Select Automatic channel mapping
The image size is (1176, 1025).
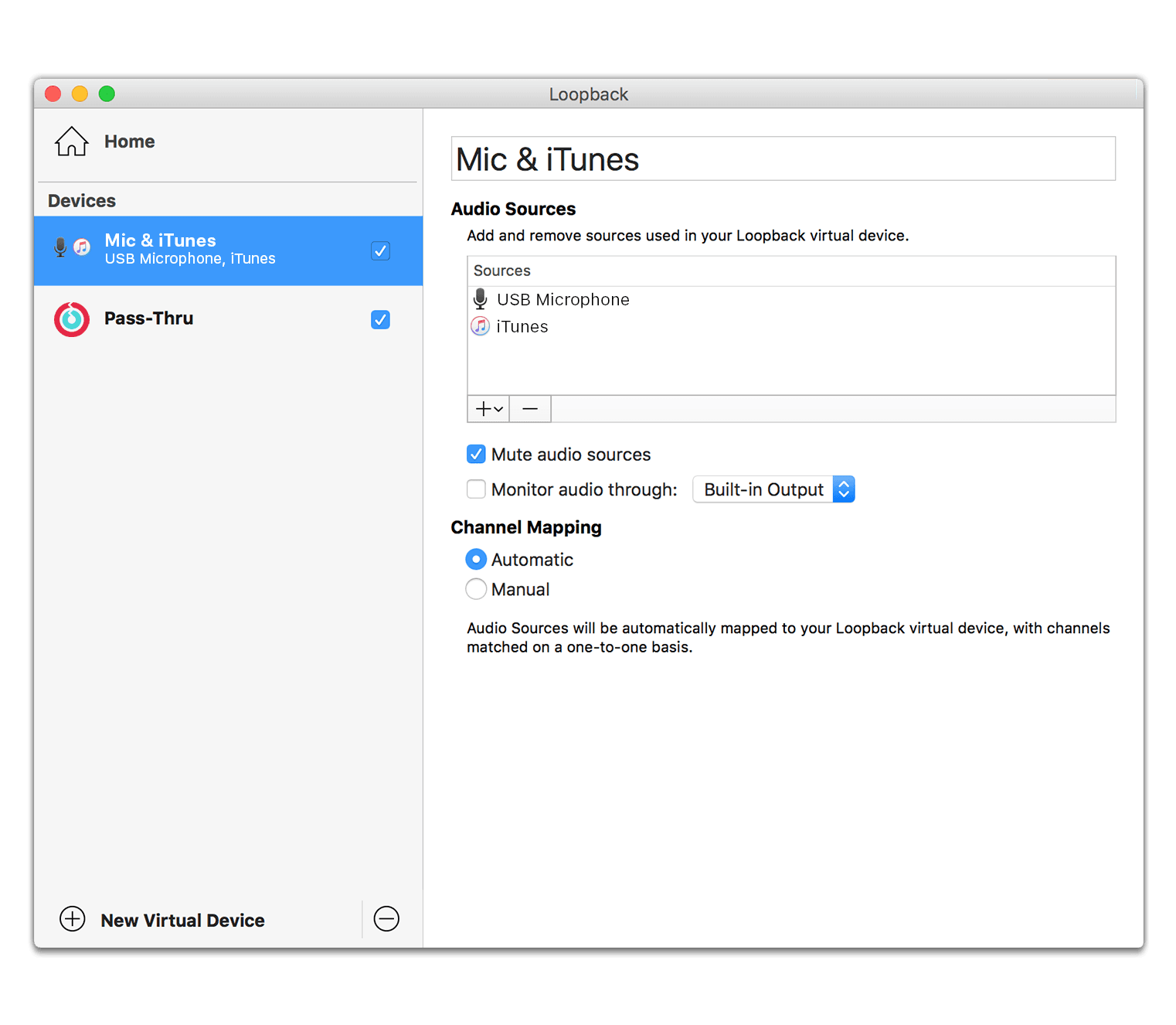[x=476, y=559]
